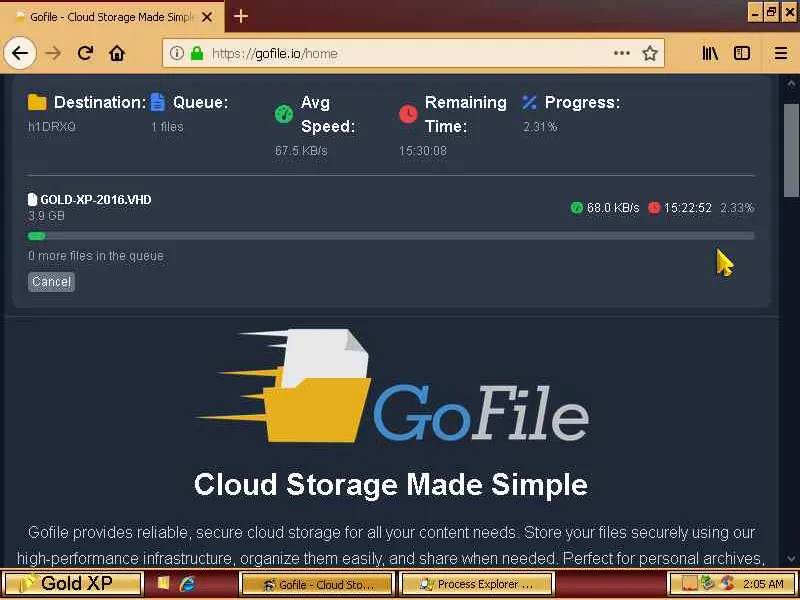Screen dimensions: 800x600
Task: Go back using the browser back arrow
Action: pyautogui.click(x=20, y=53)
